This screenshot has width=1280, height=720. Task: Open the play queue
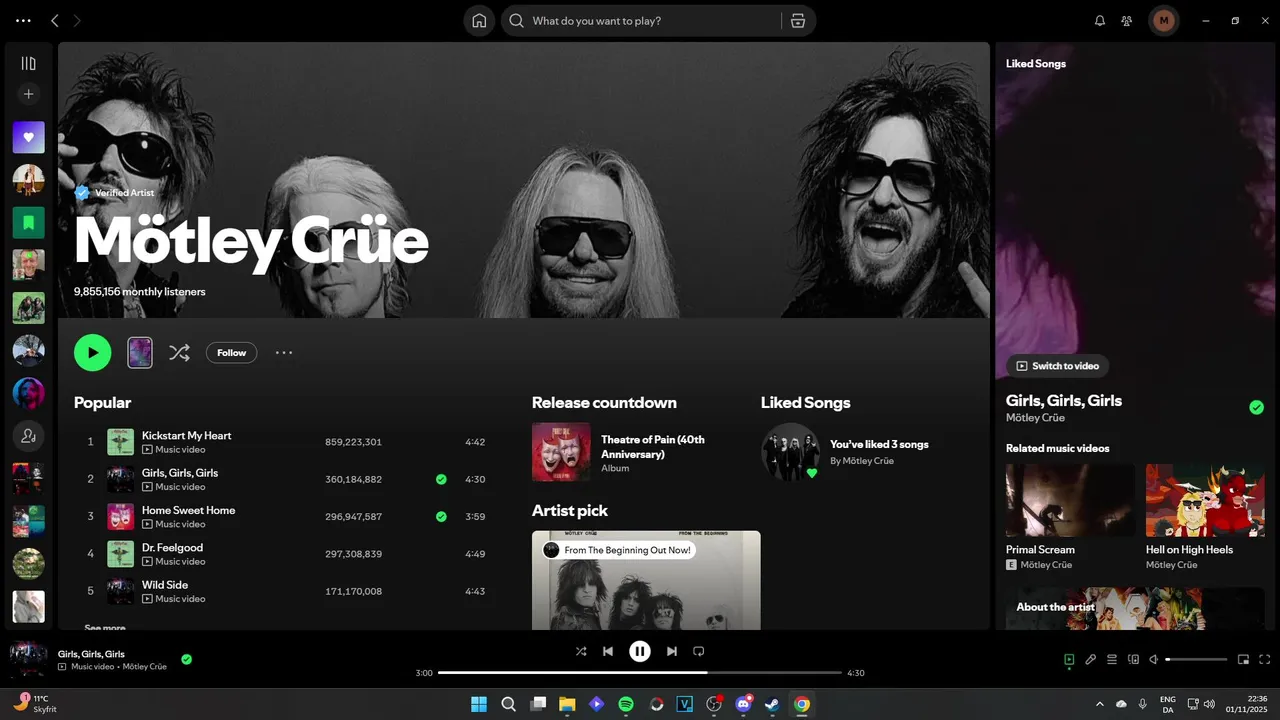(1112, 659)
